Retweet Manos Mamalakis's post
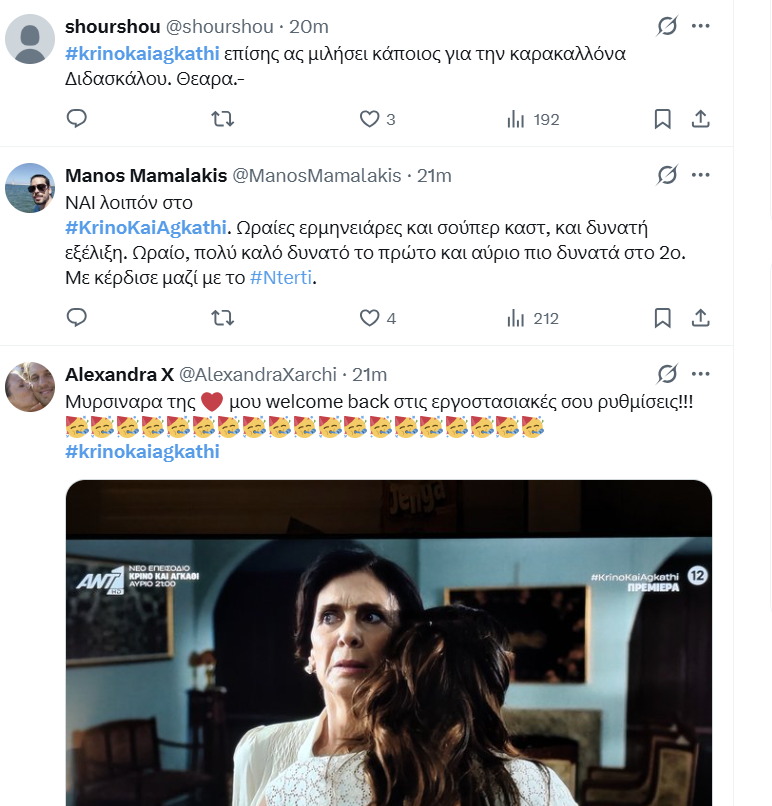The width and height of the screenshot is (772, 806). [x=223, y=318]
